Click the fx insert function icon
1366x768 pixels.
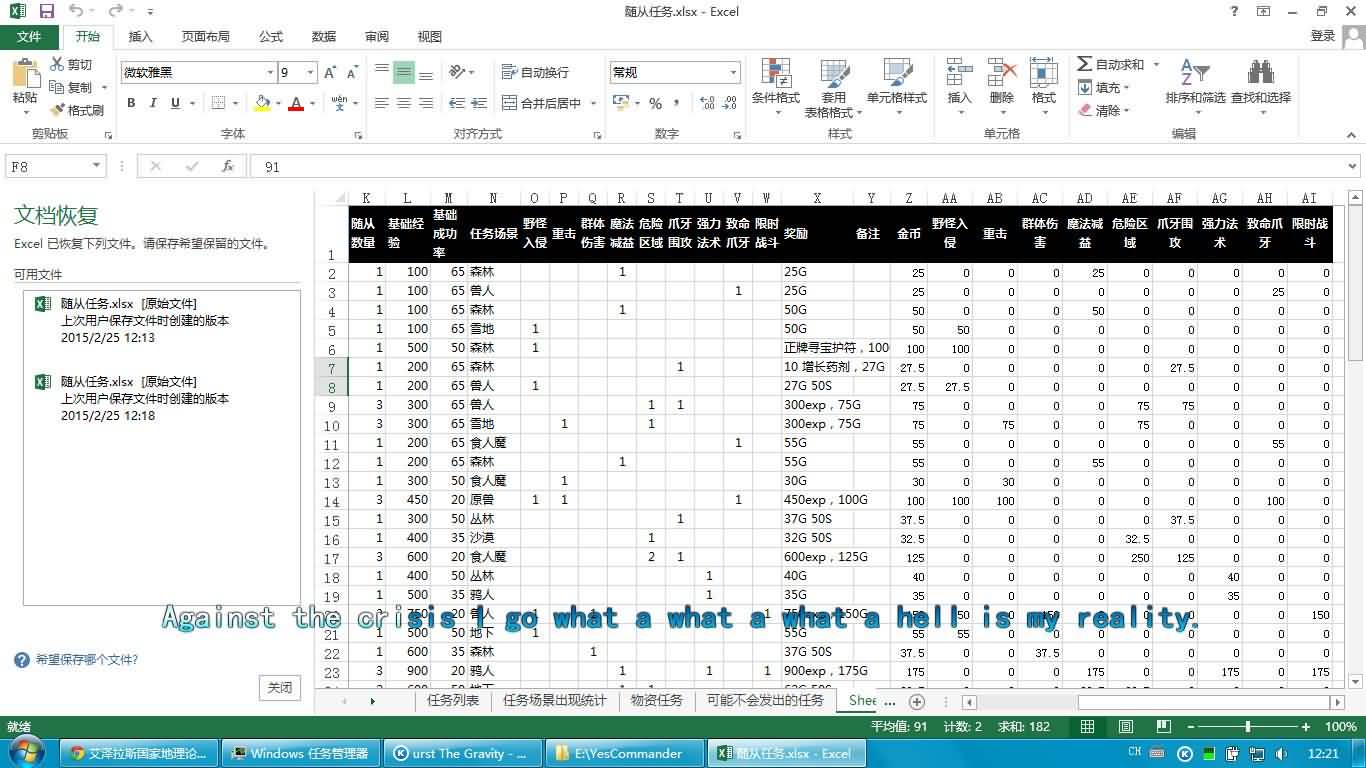228,167
